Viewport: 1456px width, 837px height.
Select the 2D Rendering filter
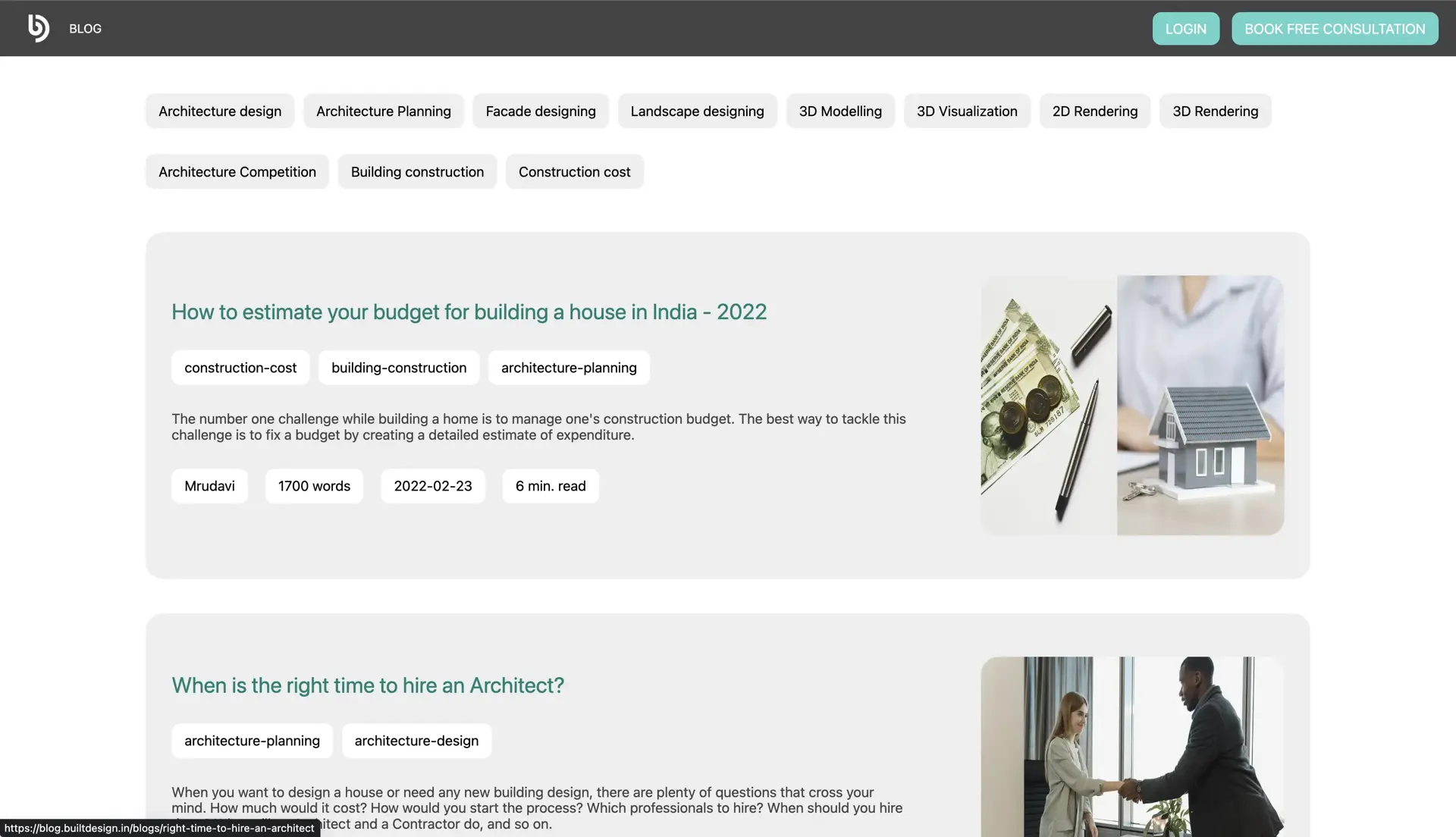click(1095, 111)
